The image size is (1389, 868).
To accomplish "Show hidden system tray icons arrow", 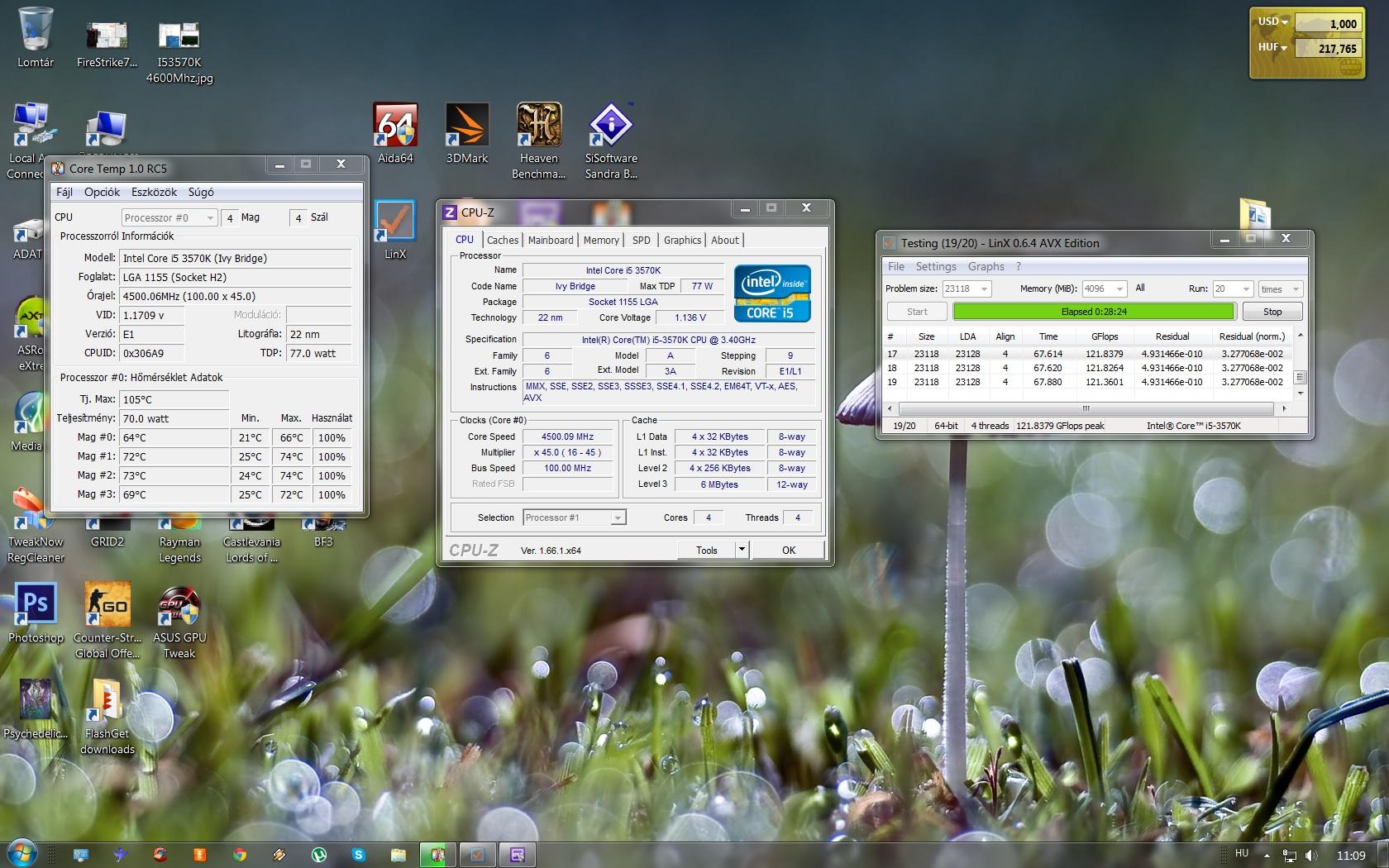I will tap(1267, 855).
